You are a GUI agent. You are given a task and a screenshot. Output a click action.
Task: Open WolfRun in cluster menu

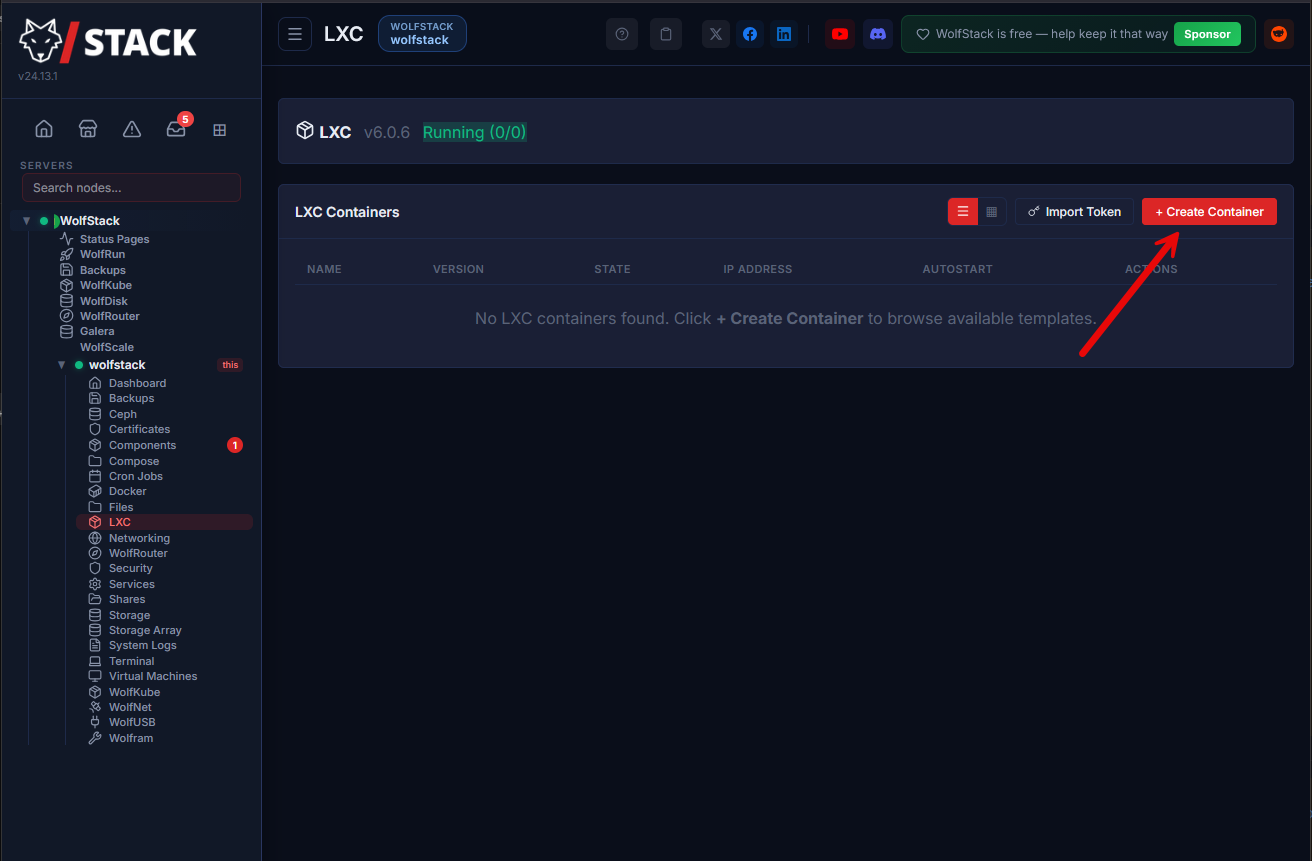(102, 254)
